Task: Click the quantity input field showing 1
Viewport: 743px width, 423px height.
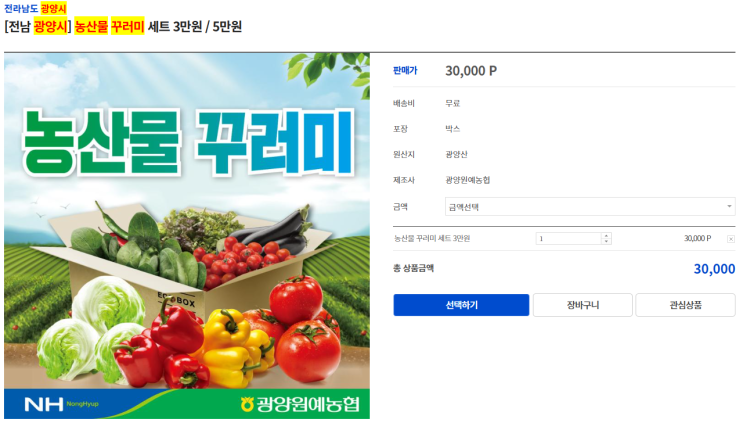Action: click(x=569, y=238)
